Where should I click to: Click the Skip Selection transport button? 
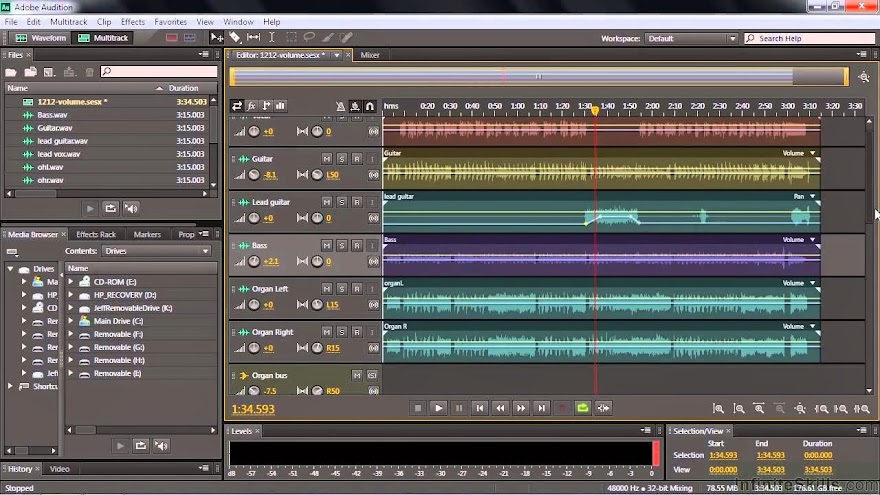coord(603,408)
